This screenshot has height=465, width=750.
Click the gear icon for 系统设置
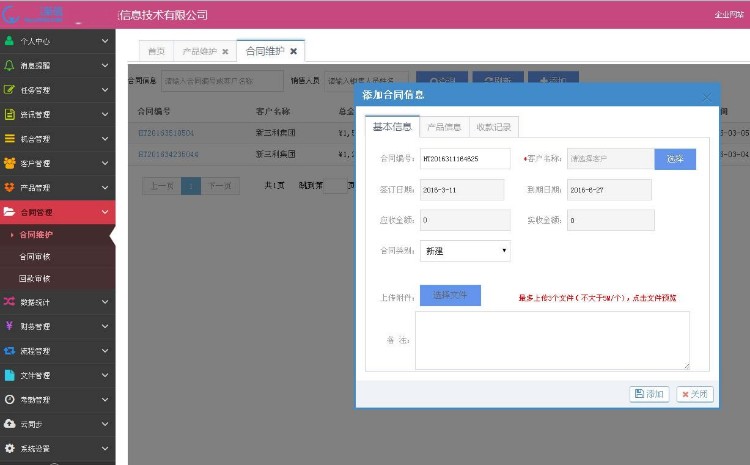[x=9, y=448]
